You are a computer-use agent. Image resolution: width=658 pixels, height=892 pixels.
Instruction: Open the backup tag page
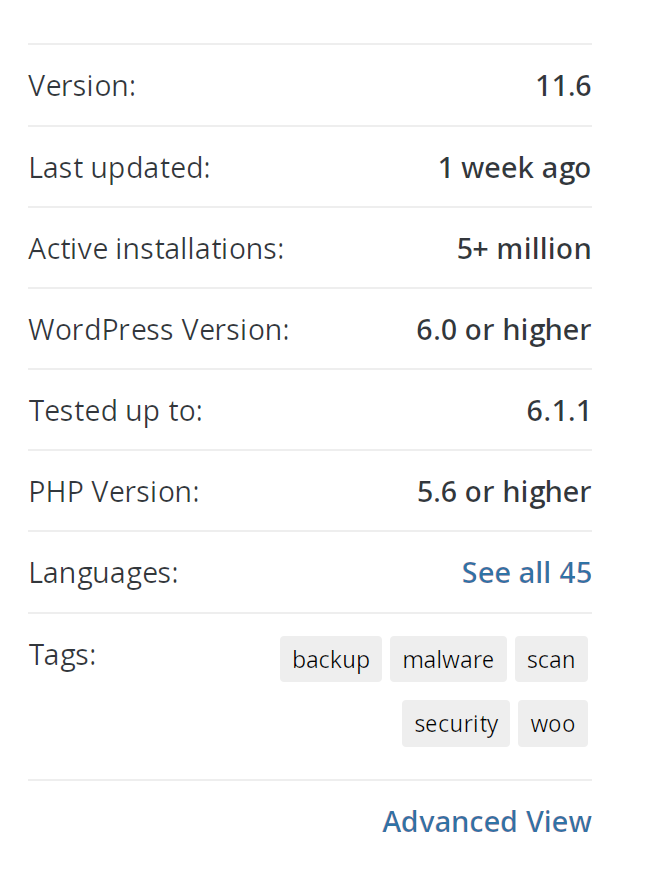click(x=331, y=659)
